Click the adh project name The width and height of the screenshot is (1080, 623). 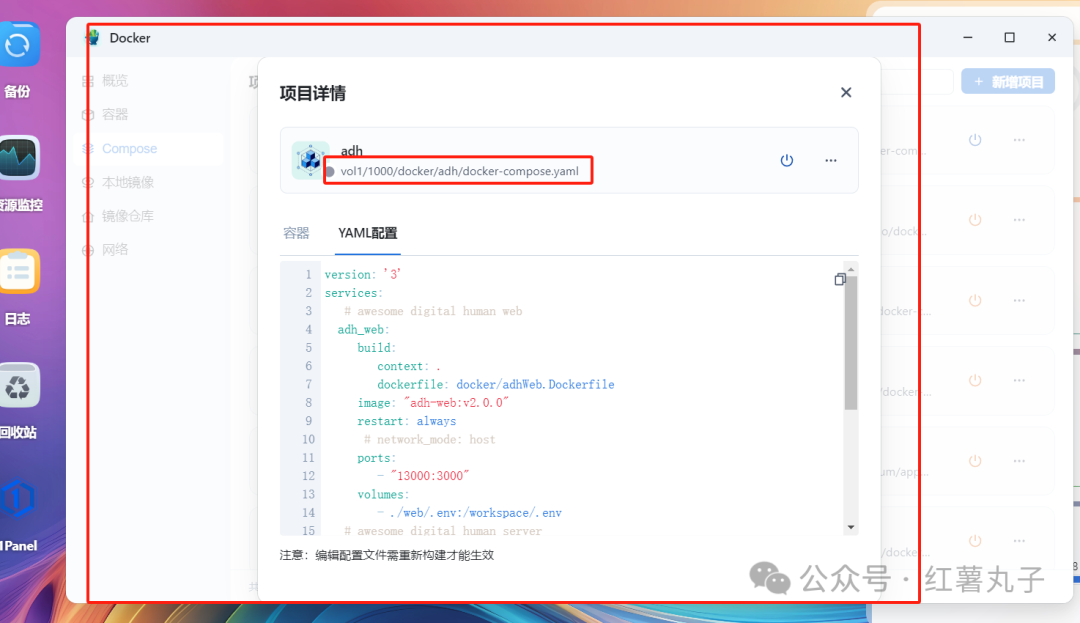tap(351, 151)
